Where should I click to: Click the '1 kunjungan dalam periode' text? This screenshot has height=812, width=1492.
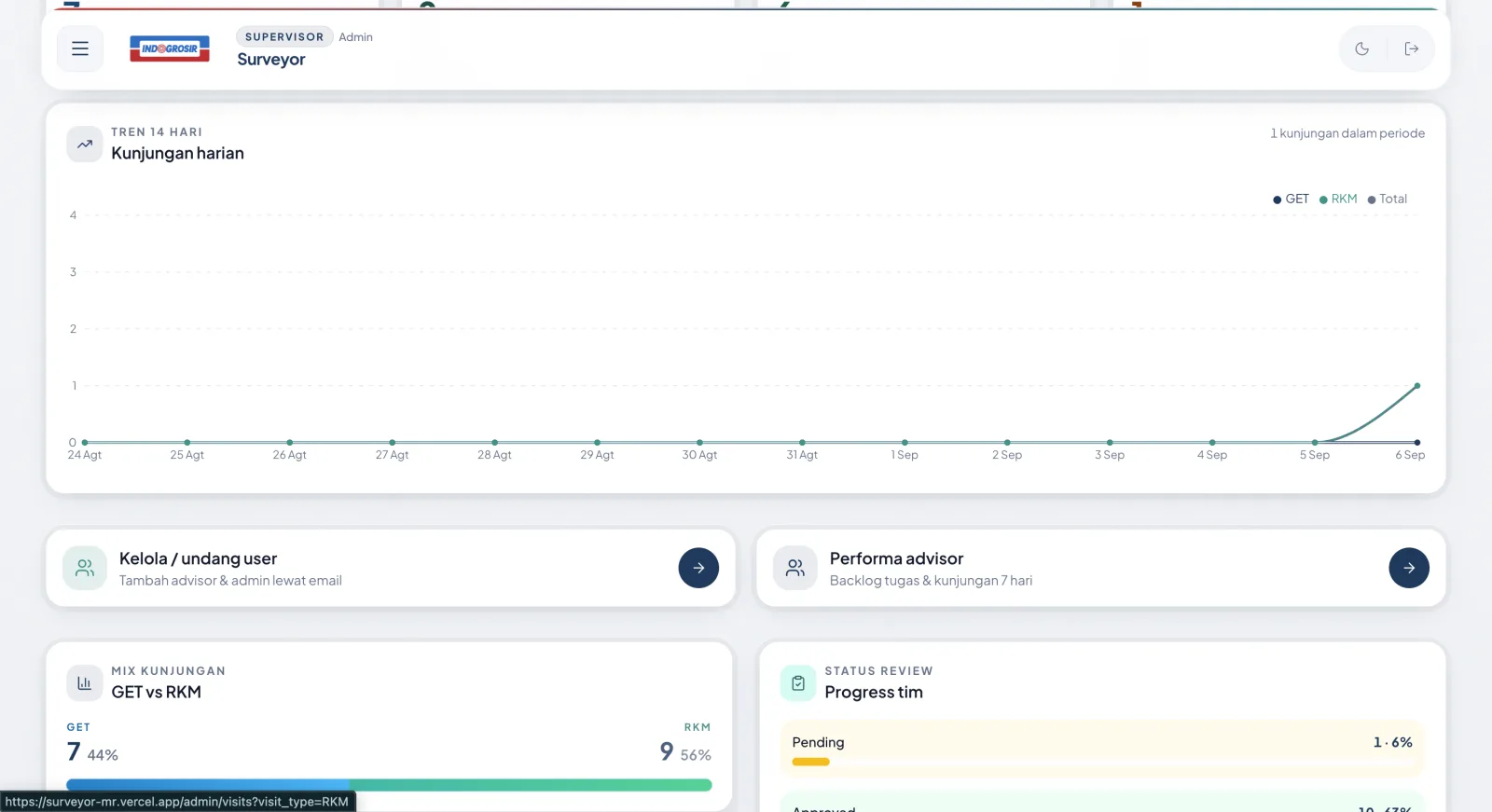click(1347, 133)
